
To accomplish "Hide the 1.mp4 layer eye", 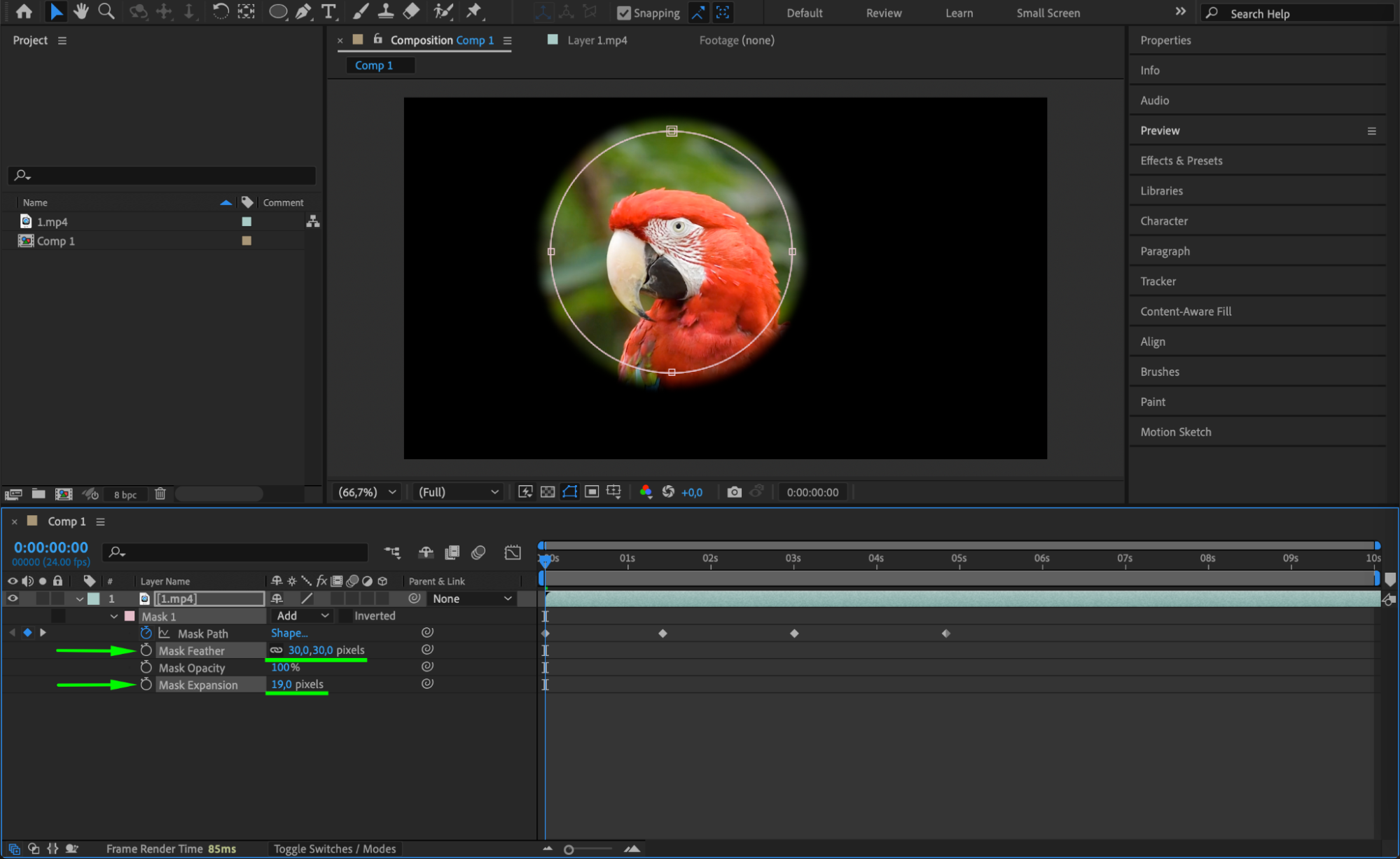I will (x=13, y=599).
